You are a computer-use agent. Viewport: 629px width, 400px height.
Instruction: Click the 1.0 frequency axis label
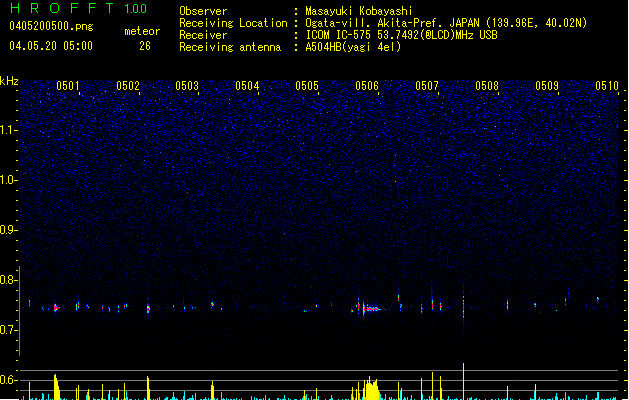(x=9, y=180)
